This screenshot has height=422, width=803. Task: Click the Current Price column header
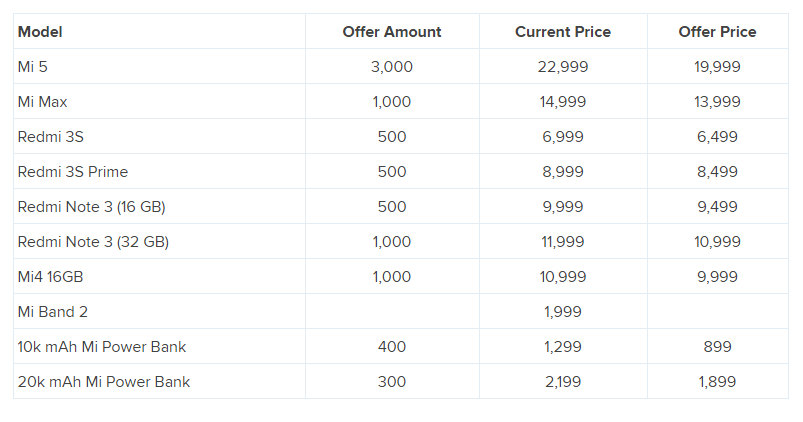pyautogui.click(x=563, y=32)
